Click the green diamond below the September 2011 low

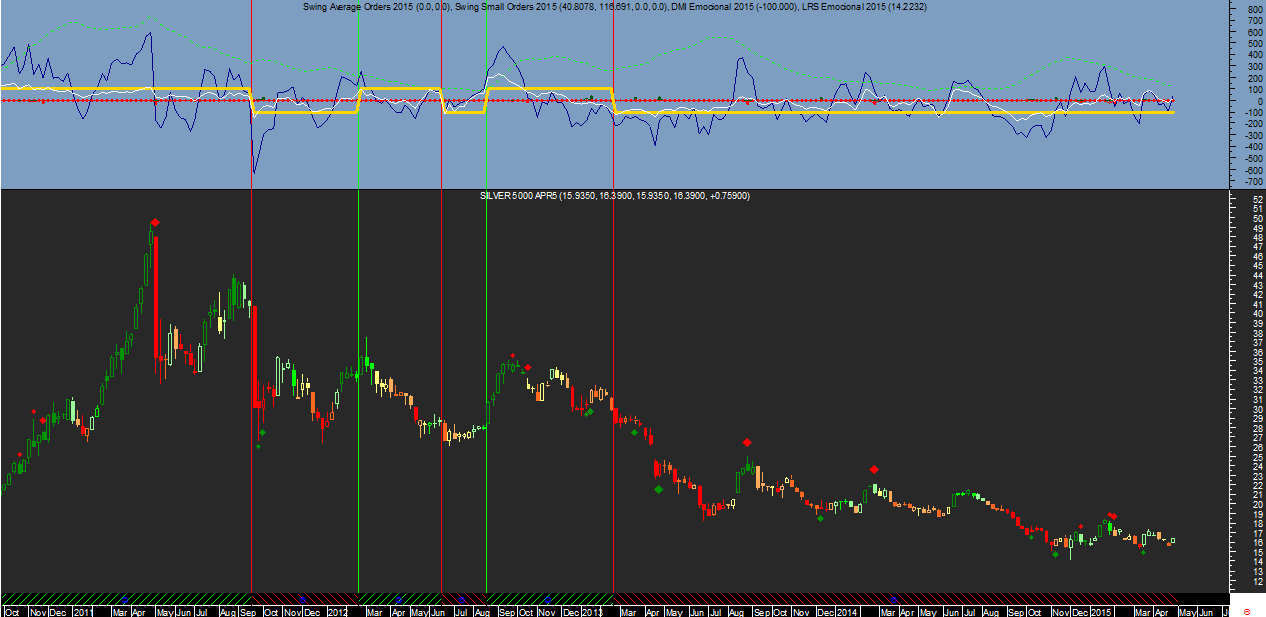pyautogui.click(x=262, y=433)
